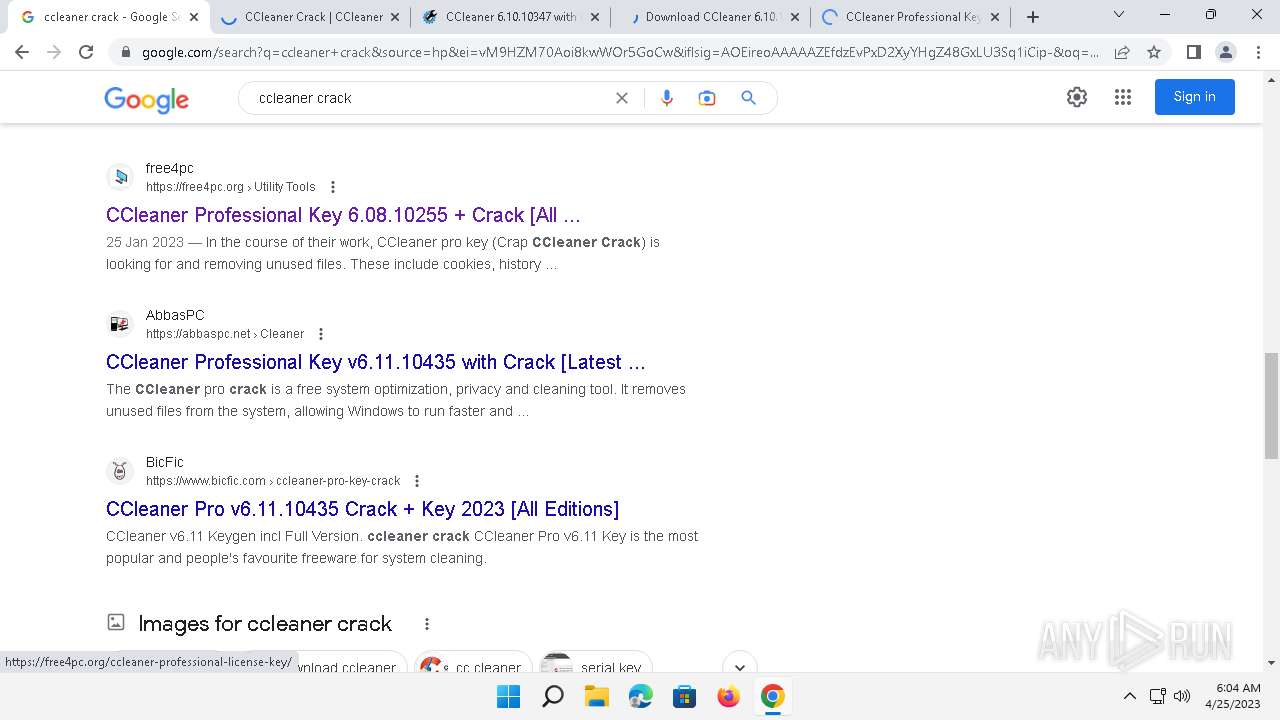The width and height of the screenshot is (1280, 720).
Task: Open CCleaner Pro v6.11.10435 Crack result
Action: [362, 509]
